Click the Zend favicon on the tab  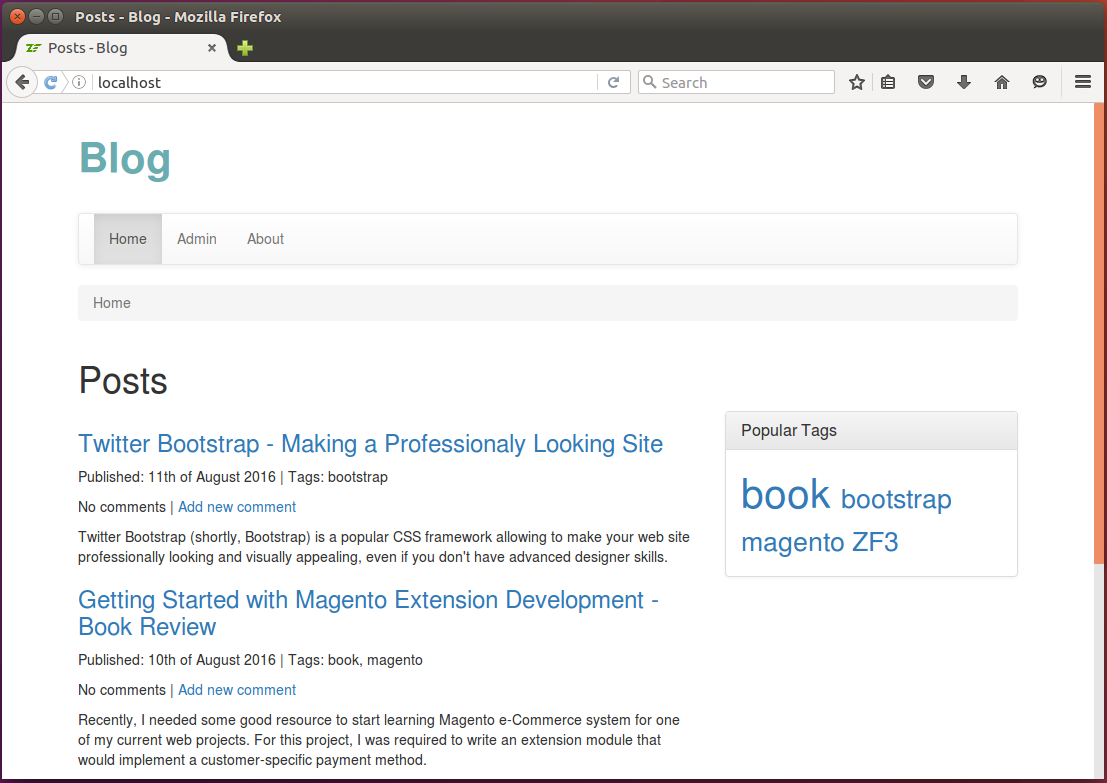coord(33,48)
